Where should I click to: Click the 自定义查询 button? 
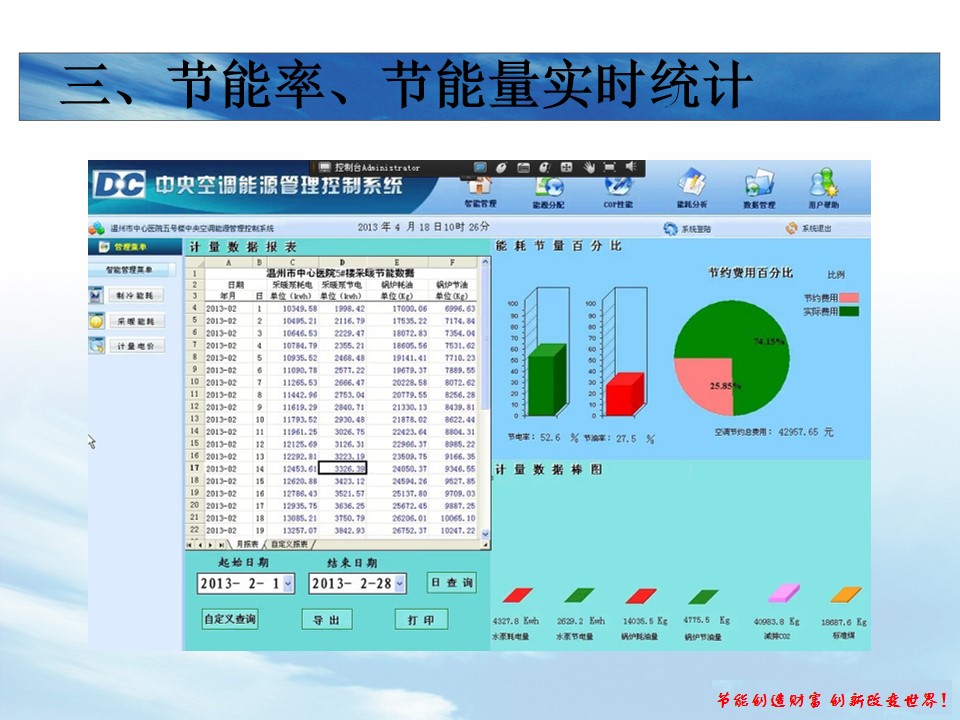tap(230, 619)
